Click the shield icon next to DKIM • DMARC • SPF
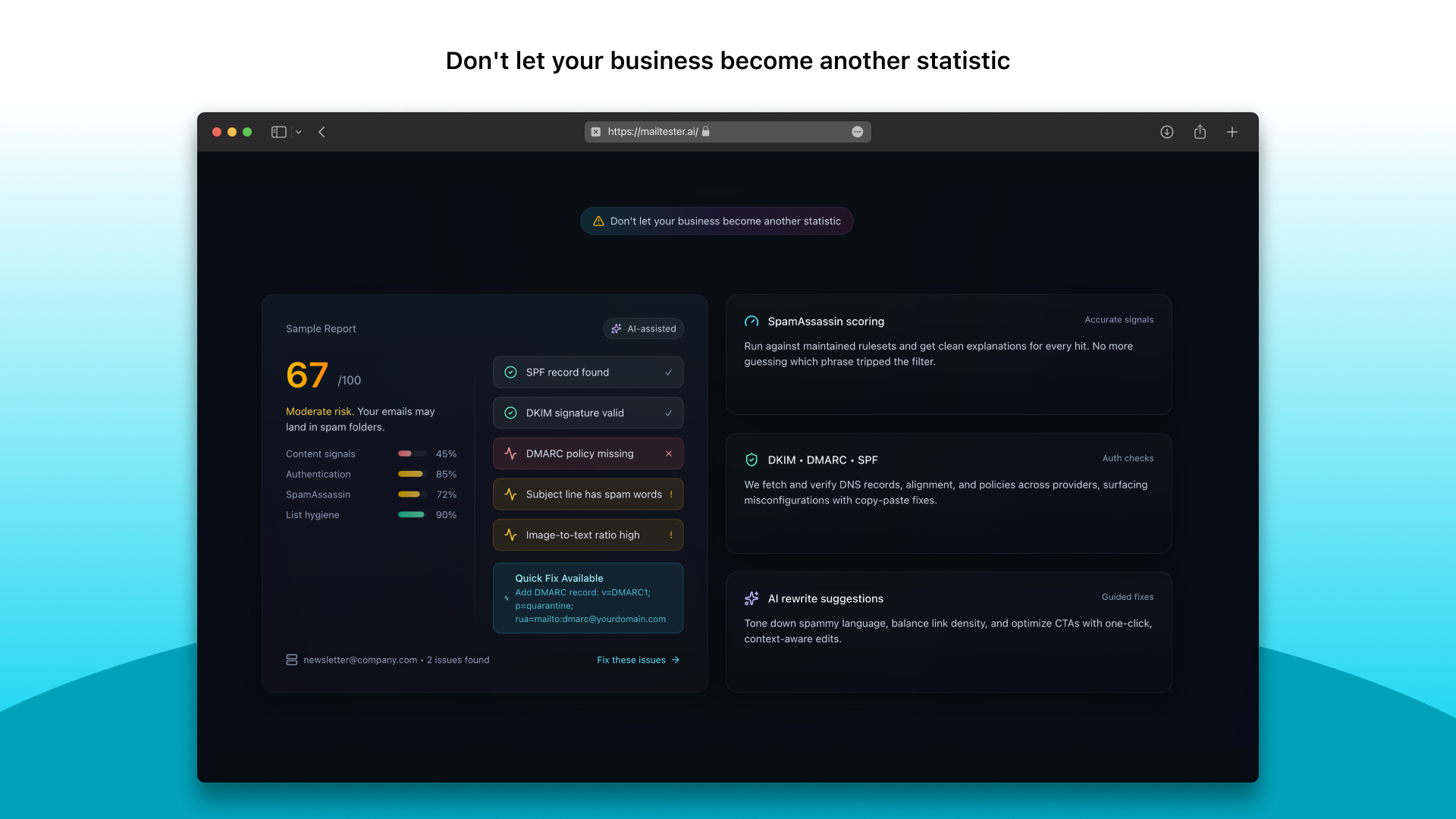 point(752,460)
